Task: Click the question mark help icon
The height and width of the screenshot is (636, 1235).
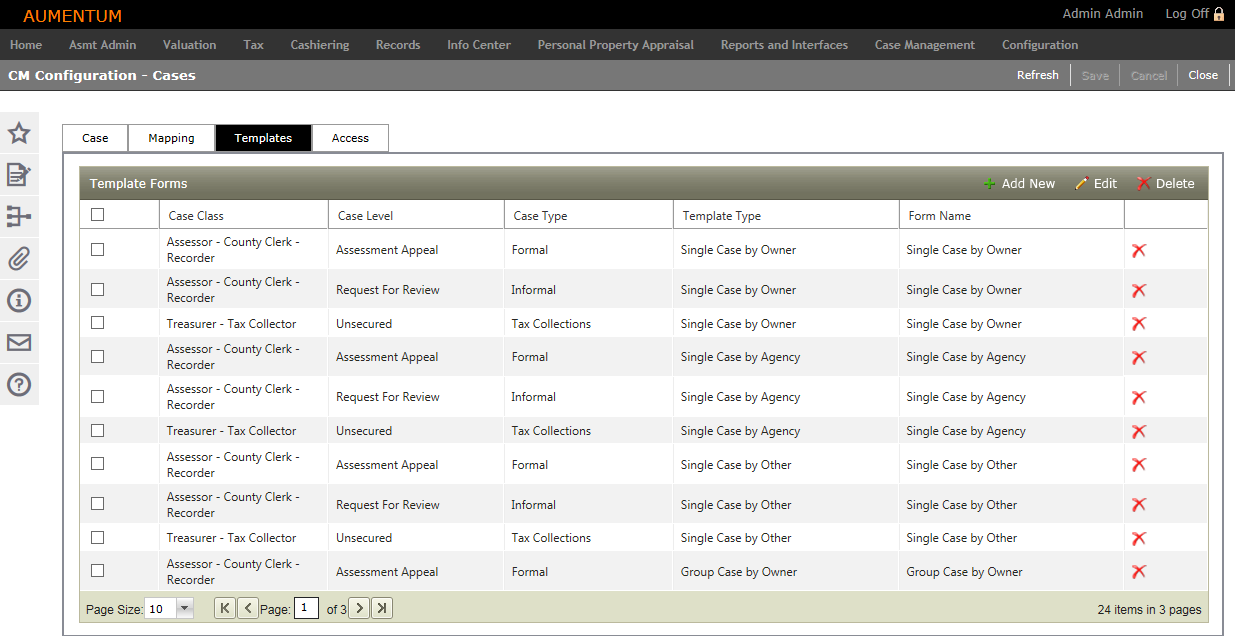Action: click(x=19, y=385)
